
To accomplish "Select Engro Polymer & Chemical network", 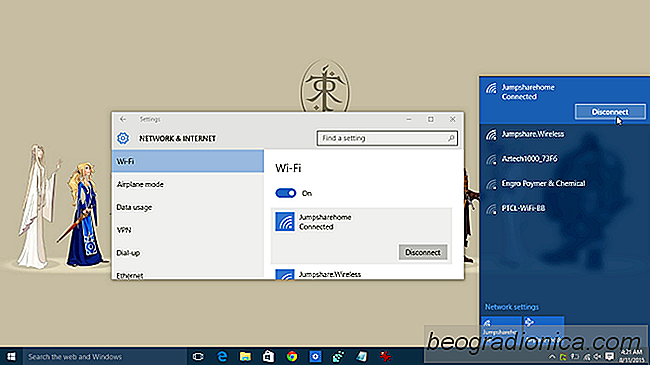I will (x=565, y=184).
